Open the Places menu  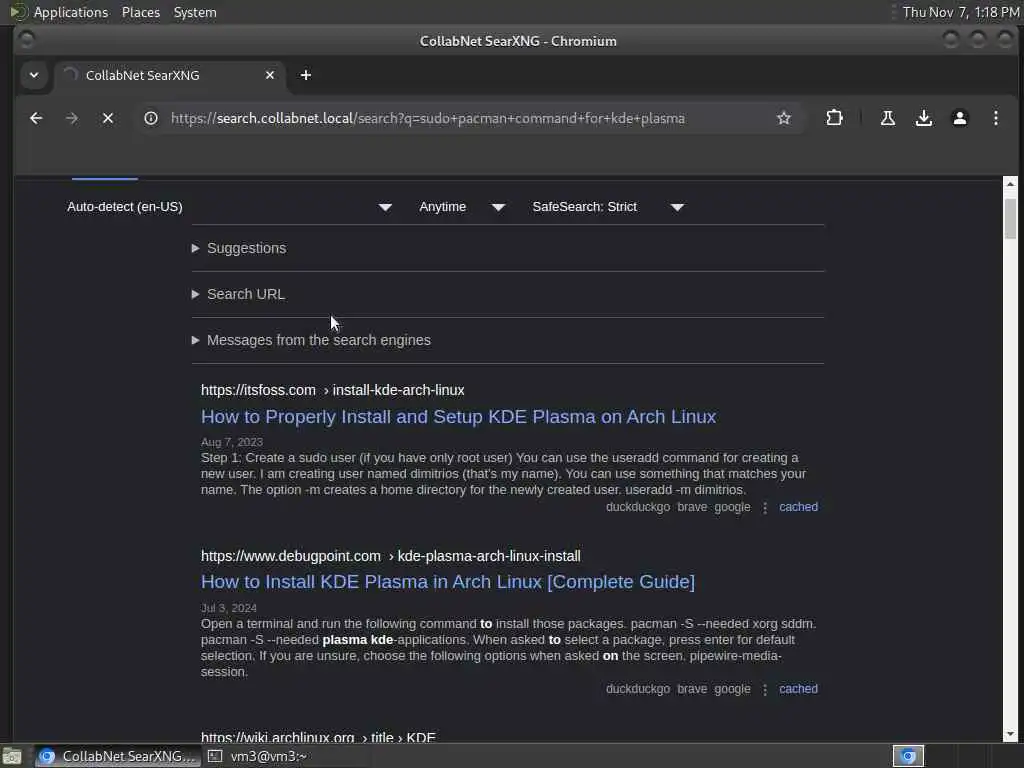tap(141, 12)
